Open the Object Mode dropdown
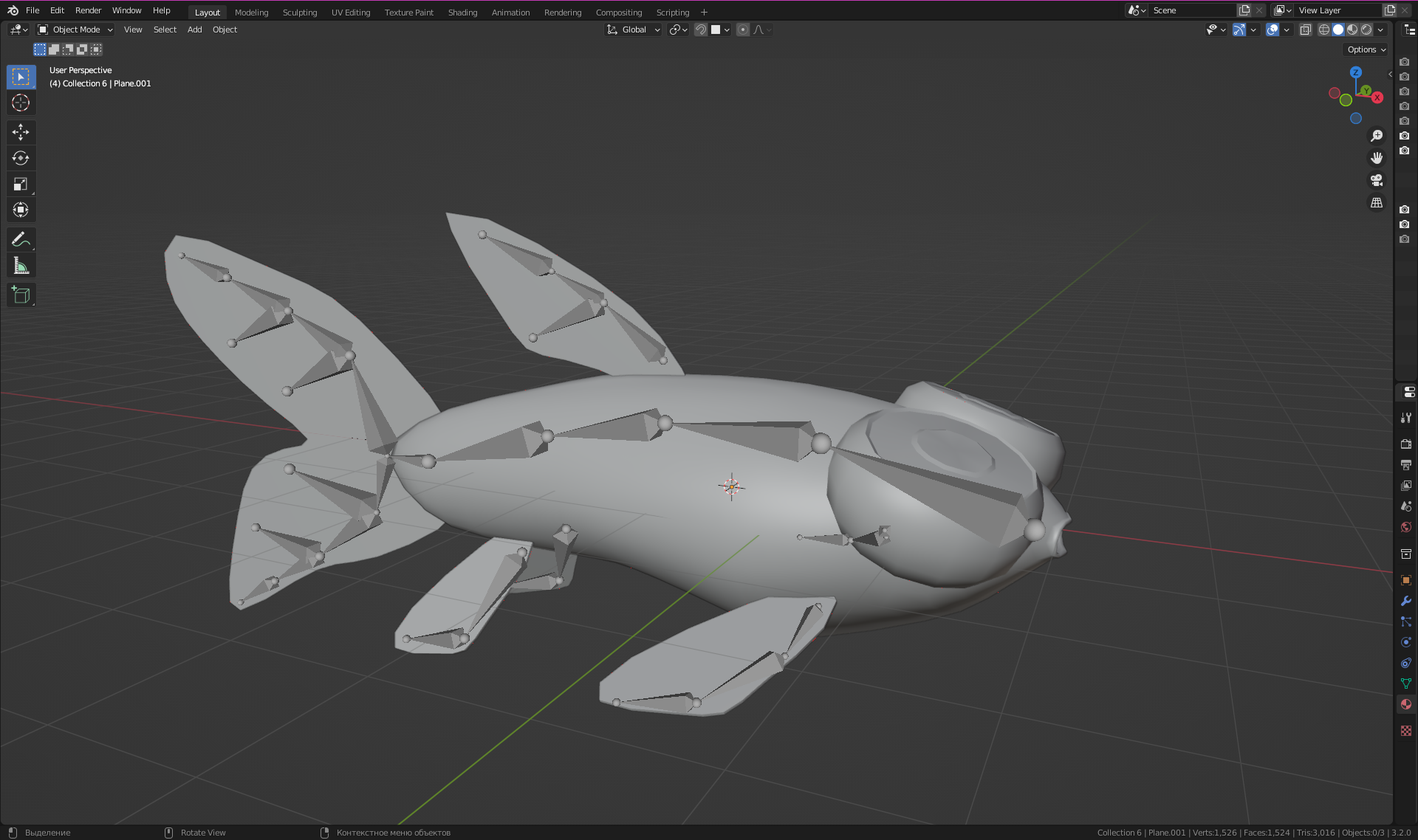The image size is (1418, 840). click(x=75, y=30)
